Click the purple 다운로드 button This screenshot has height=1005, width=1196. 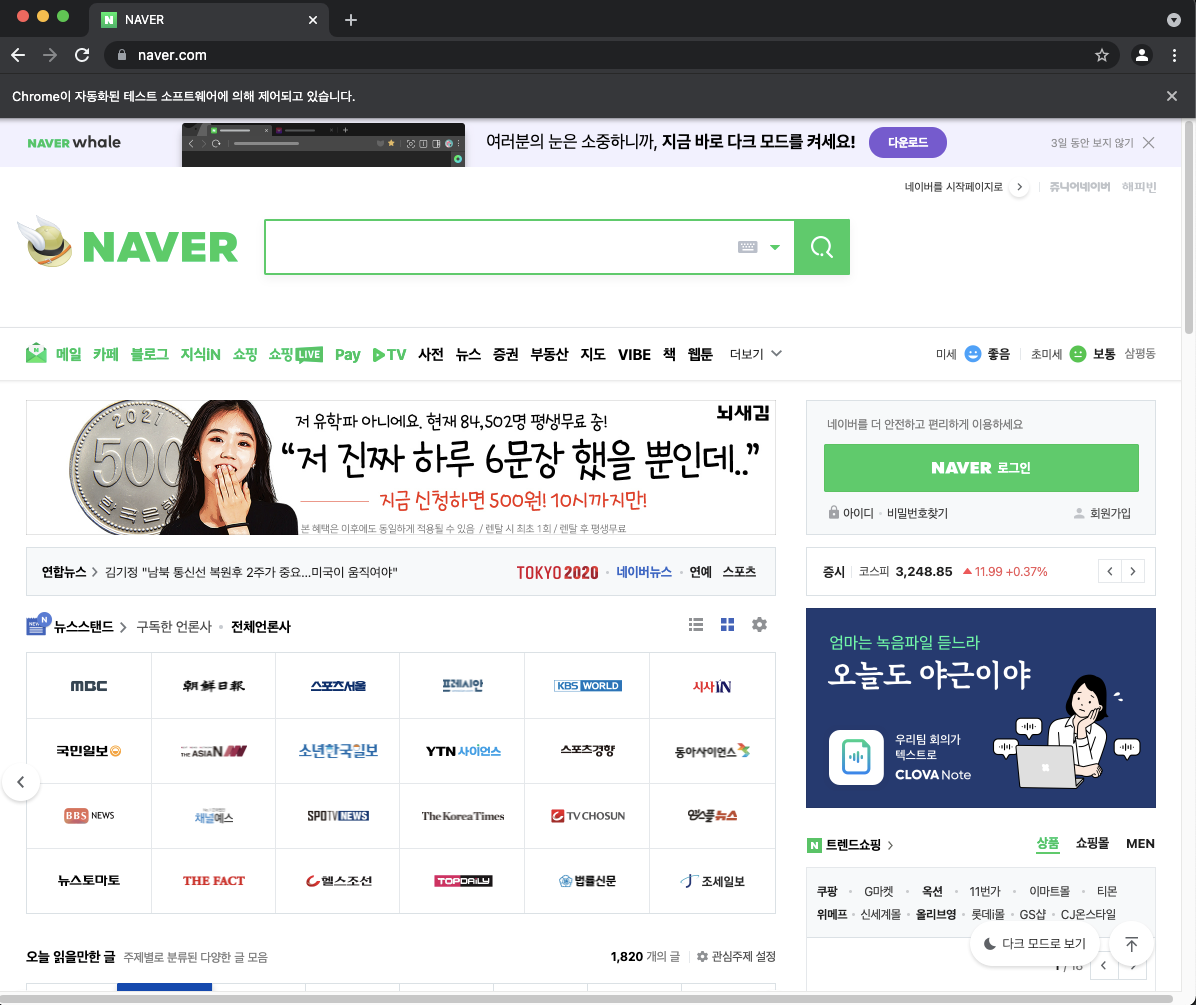pyautogui.click(x=908, y=143)
